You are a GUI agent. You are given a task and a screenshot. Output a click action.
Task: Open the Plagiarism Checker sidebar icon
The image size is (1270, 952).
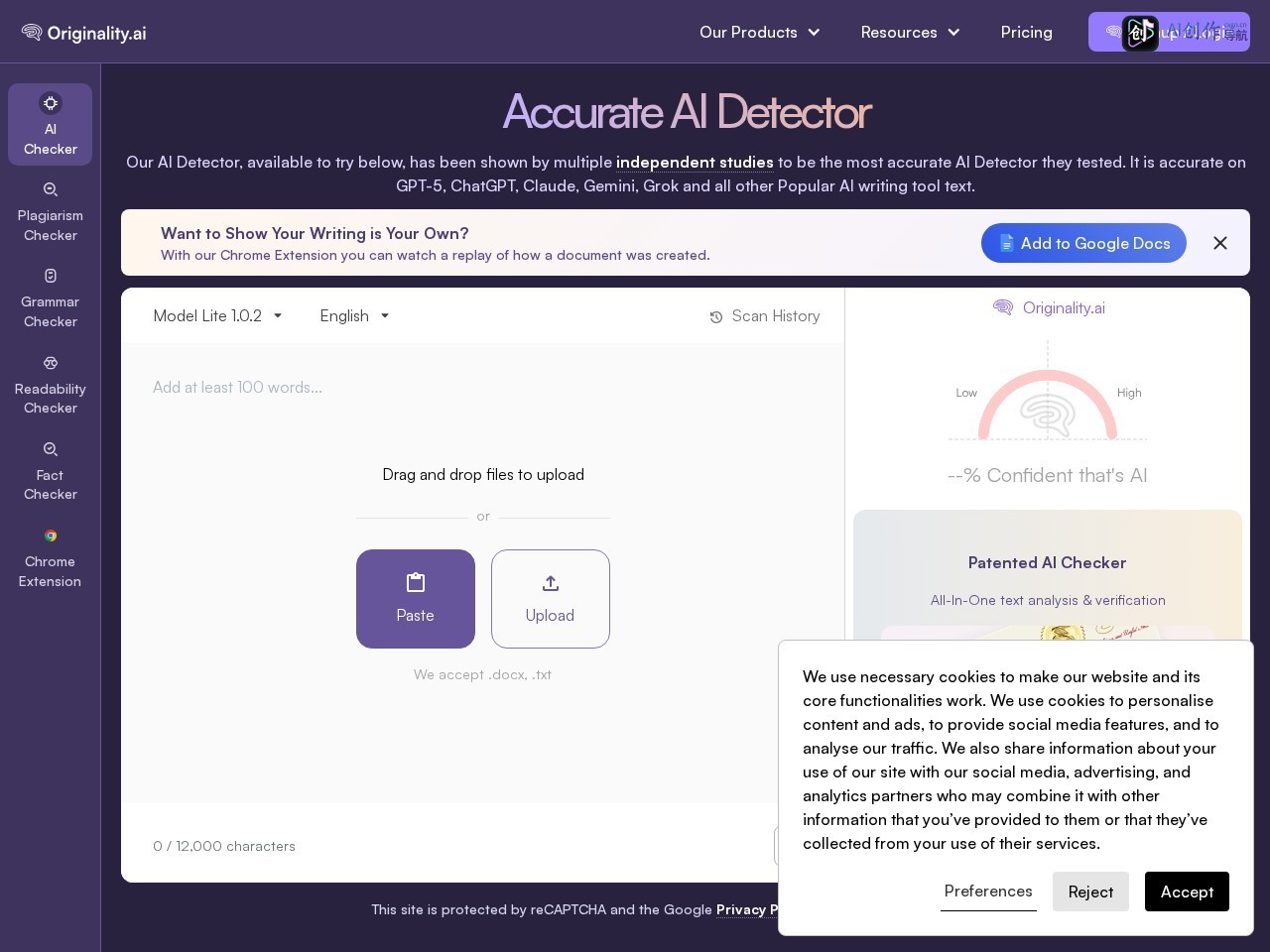[x=50, y=212]
